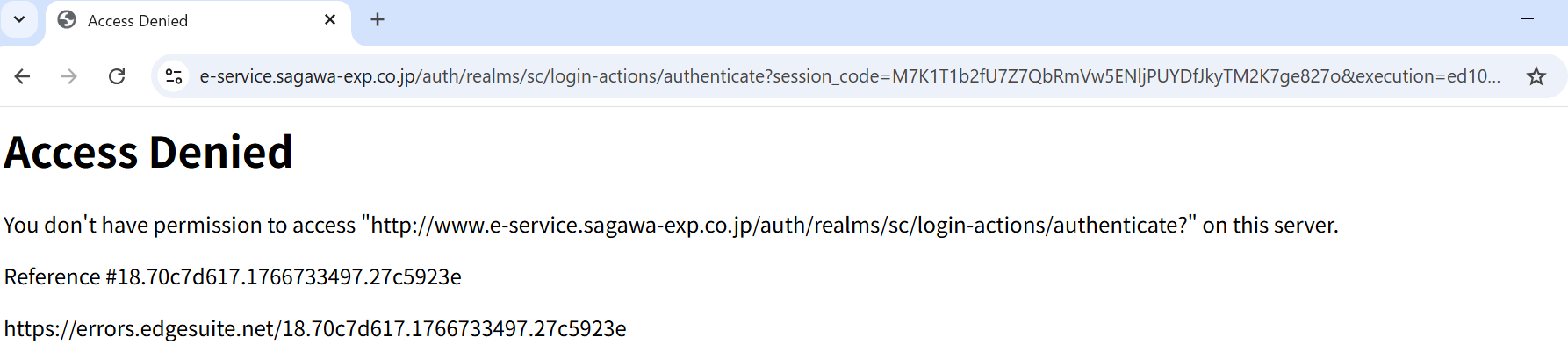View site information icon in address bar
The height and width of the screenshot is (359, 1568).
tap(174, 76)
